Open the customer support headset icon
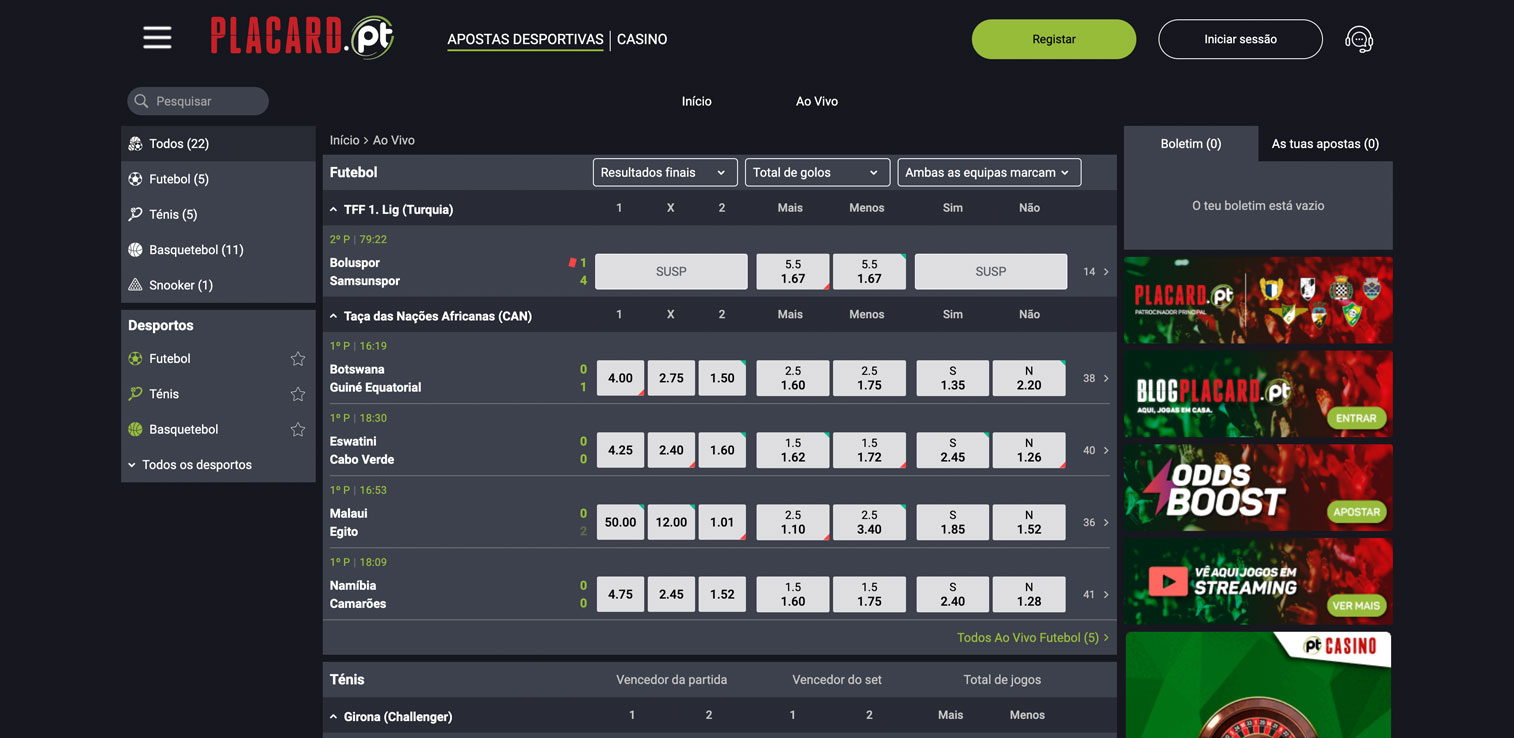Viewport: 1514px width, 738px height. (x=1359, y=39)
